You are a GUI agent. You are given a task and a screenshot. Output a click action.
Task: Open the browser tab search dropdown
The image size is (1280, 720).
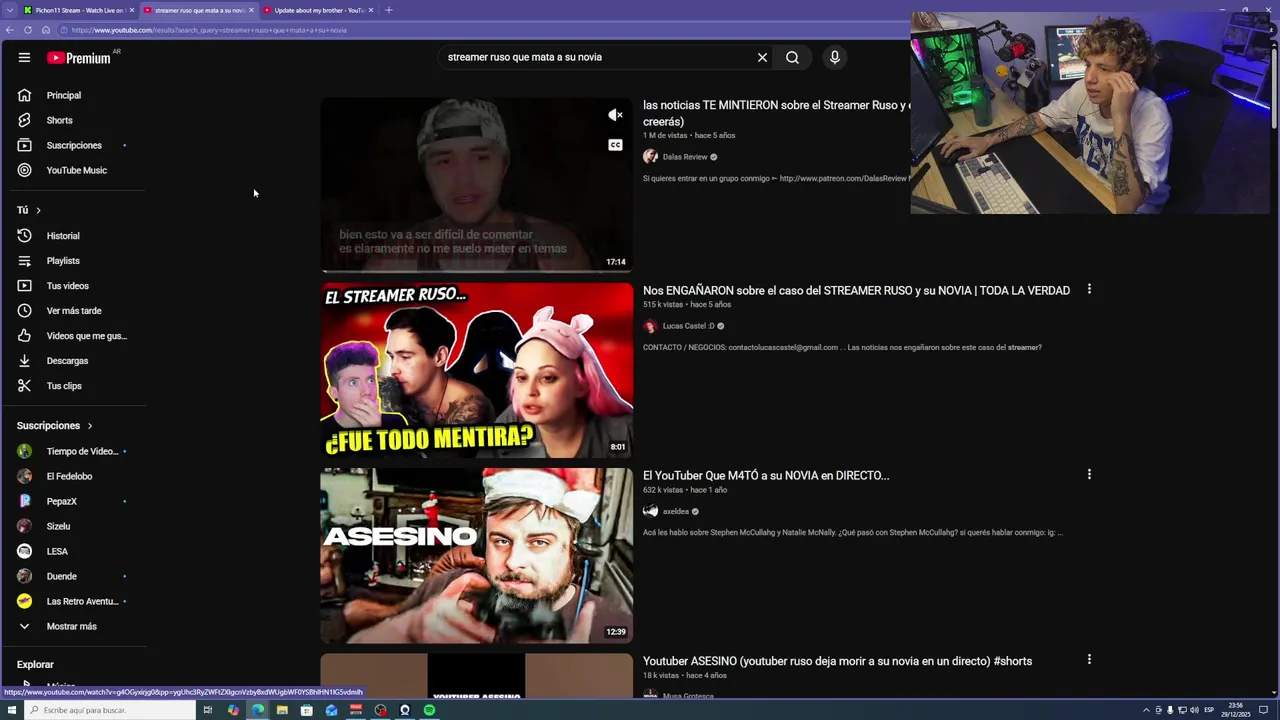(10, 10)
